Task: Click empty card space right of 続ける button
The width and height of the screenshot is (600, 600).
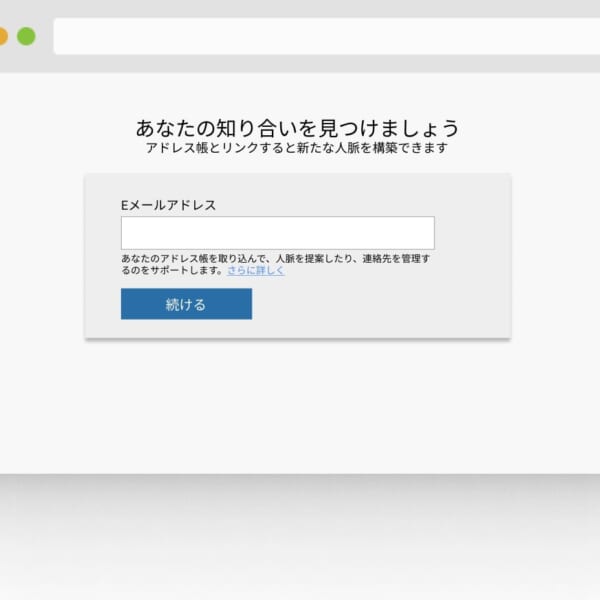Action: (x=380, y=304)
